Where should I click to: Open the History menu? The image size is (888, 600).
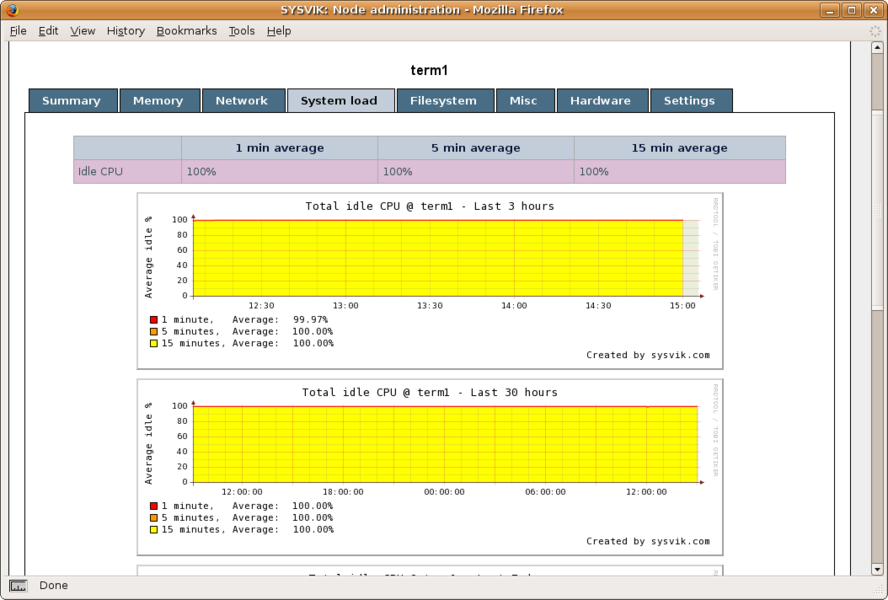126,31
